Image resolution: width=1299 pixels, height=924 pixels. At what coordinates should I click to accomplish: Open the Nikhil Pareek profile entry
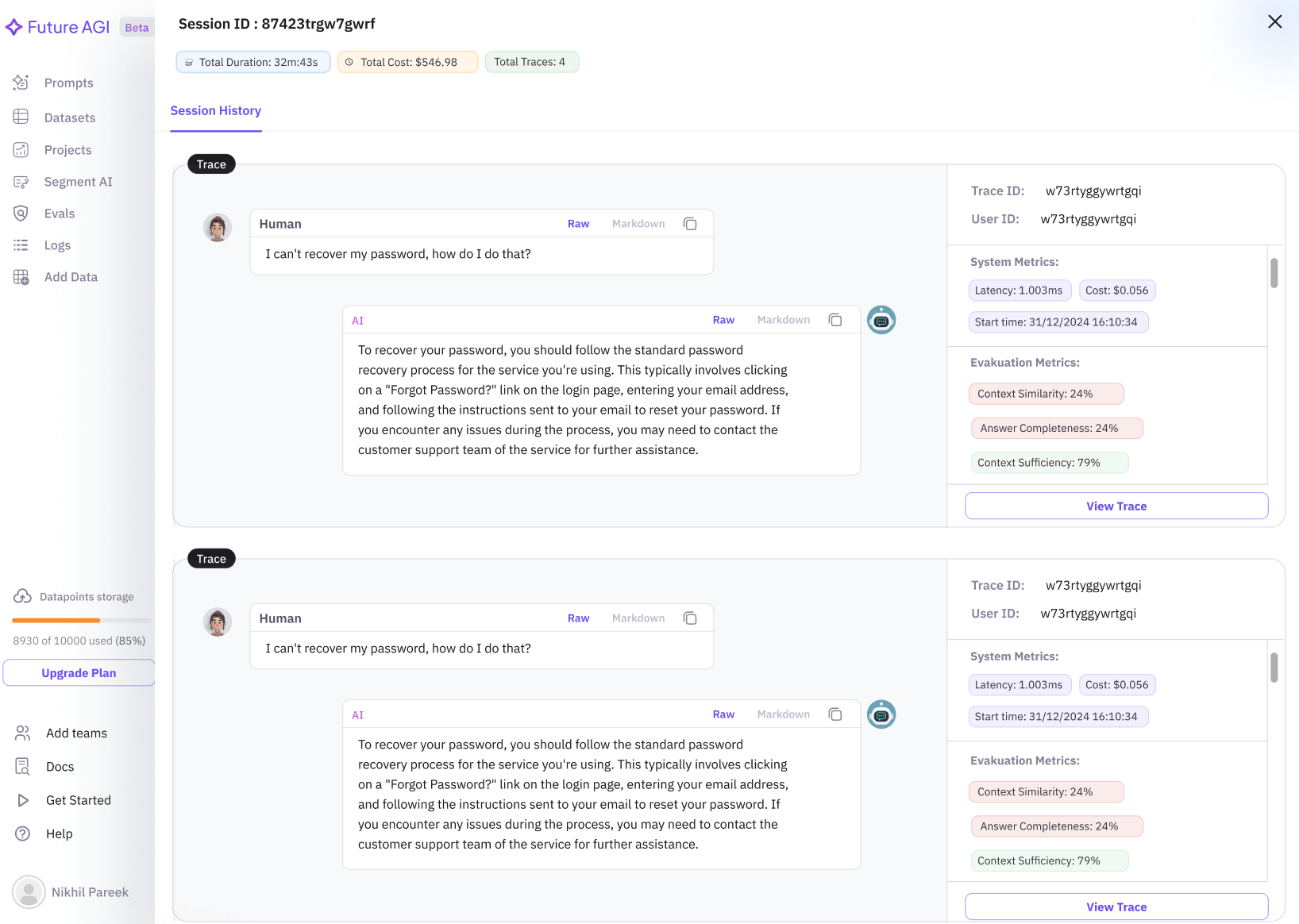click(x=89, y=891)
